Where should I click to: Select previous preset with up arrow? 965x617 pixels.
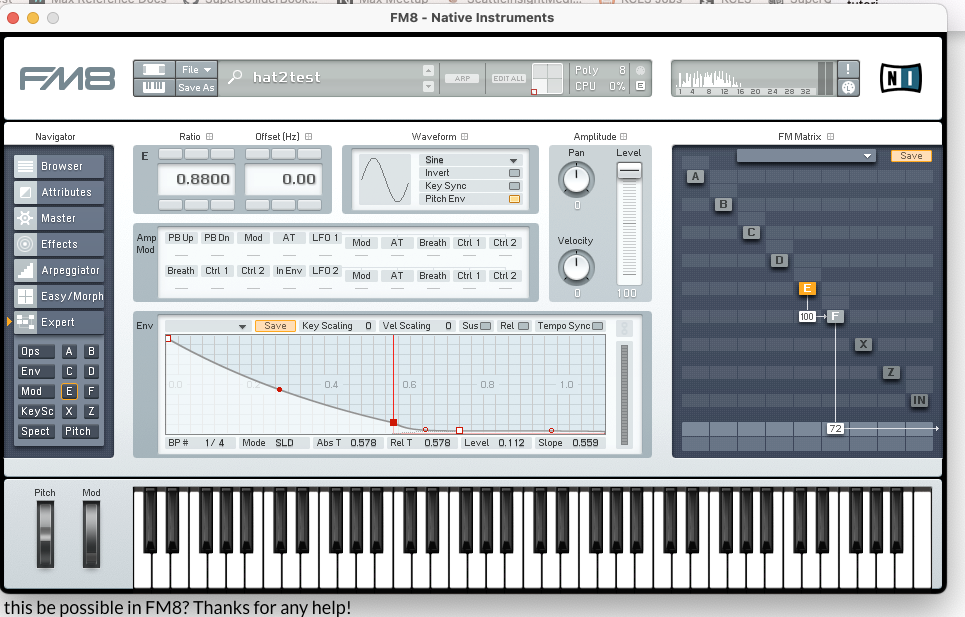(x=428, y=70)
